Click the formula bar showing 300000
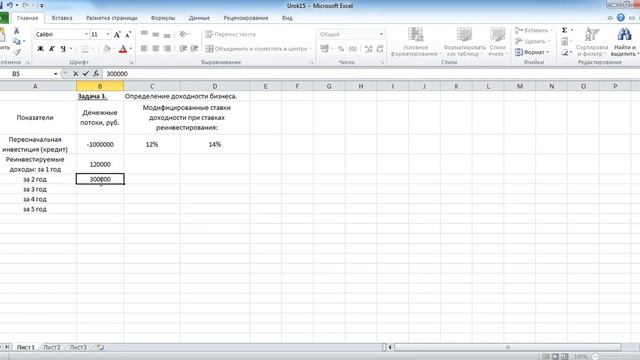 click(371, 74)
